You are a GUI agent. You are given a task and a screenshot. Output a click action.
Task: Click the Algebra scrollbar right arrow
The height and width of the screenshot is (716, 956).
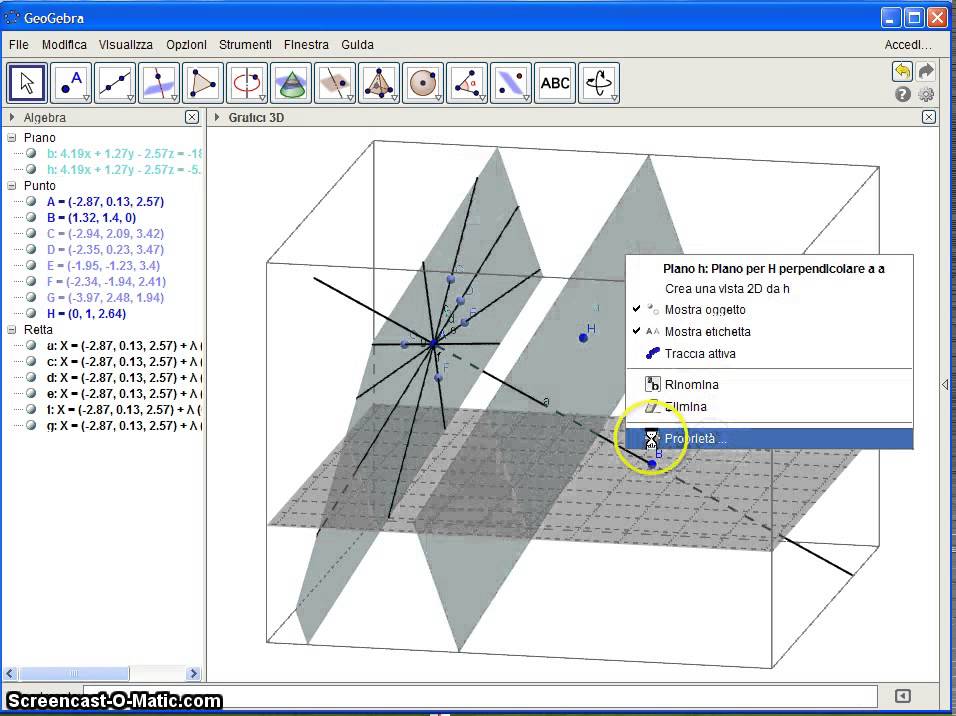pos(193,673)
